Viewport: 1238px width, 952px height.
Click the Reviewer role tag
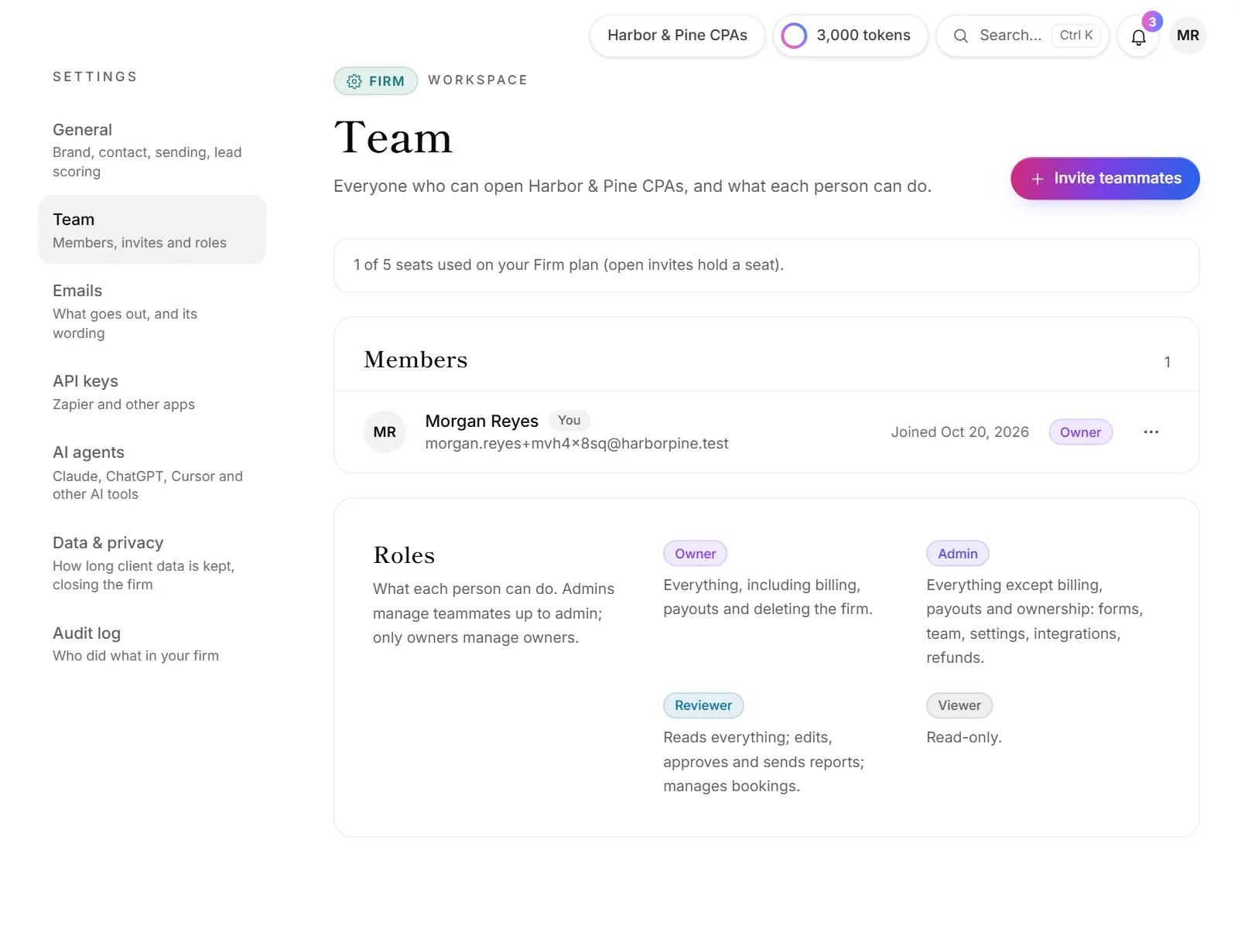pos(703,705)
